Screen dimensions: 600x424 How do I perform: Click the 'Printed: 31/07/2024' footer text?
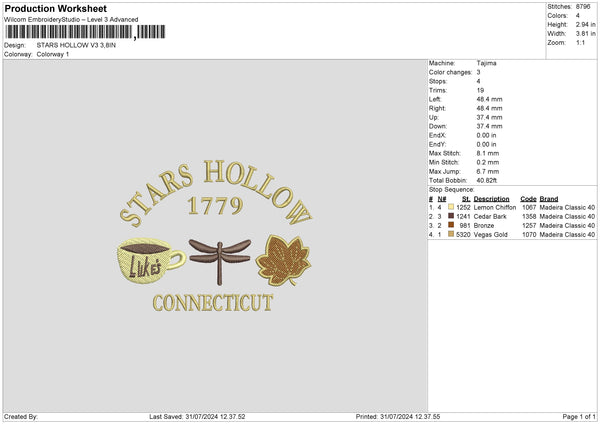tap(398, 417)
